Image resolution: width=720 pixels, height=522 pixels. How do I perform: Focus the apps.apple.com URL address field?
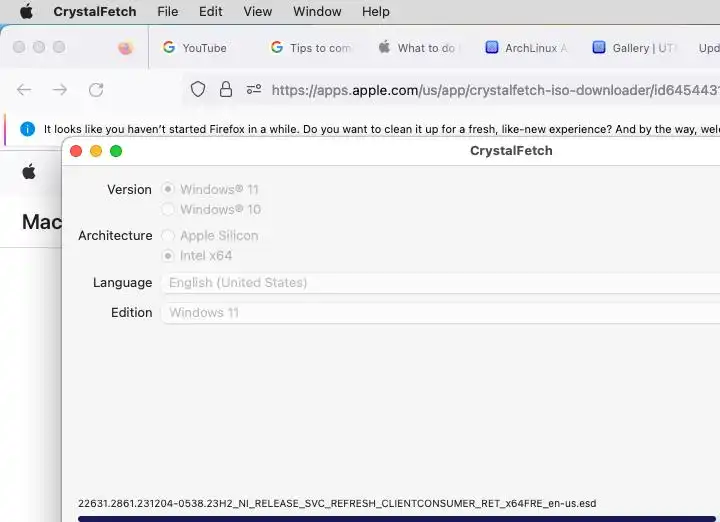coord(495,90)
